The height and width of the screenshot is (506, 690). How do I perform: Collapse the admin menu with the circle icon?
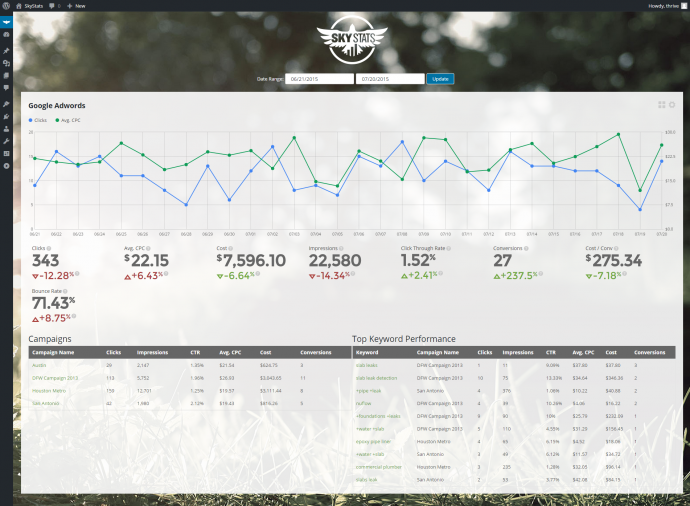point(6,166)
